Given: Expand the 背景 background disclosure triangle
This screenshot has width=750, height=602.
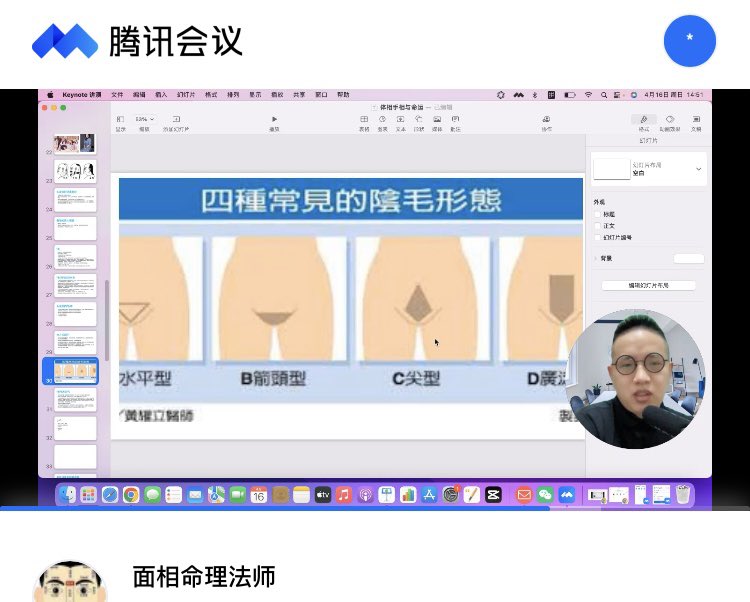Looking at the screenshot, I should click(596, 258).
